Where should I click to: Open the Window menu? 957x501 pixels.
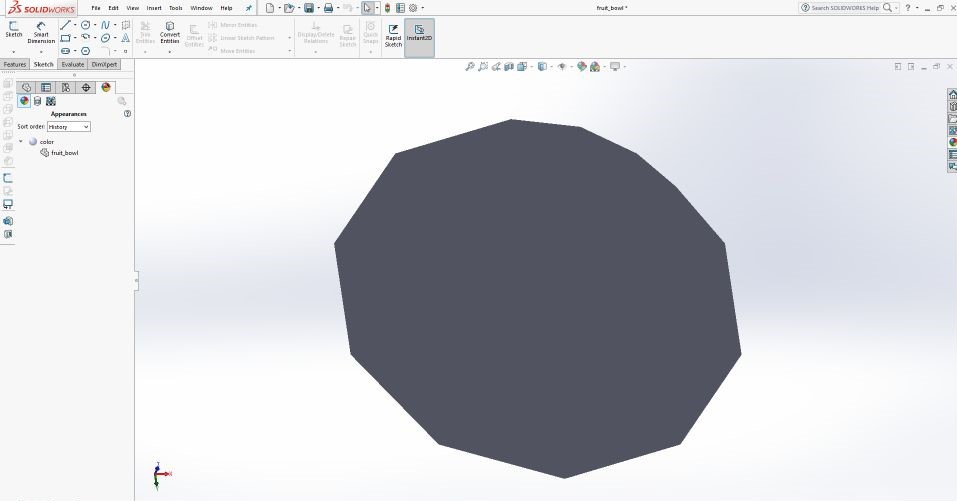click(201, 8)
